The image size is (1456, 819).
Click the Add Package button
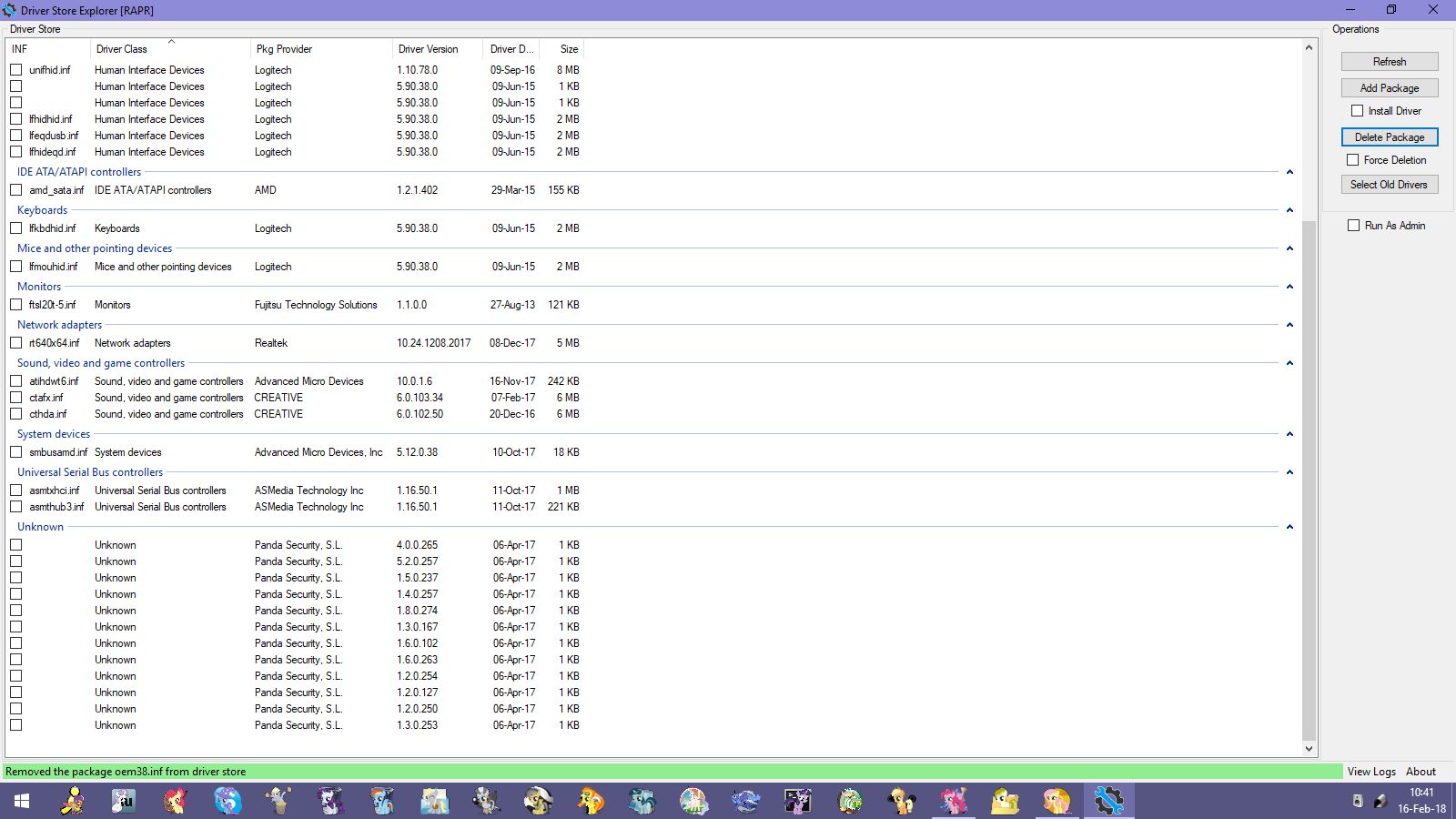coord(1390,88)
